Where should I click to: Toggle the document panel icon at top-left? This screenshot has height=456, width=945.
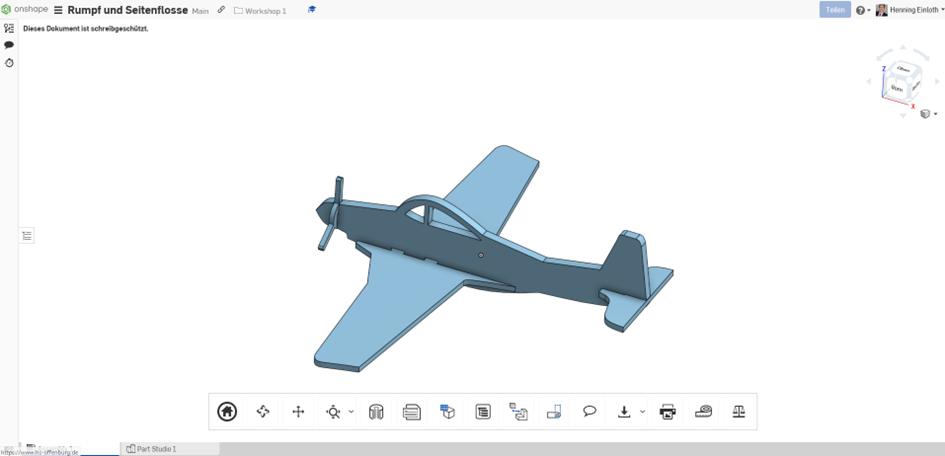click(x=9, y=28)
